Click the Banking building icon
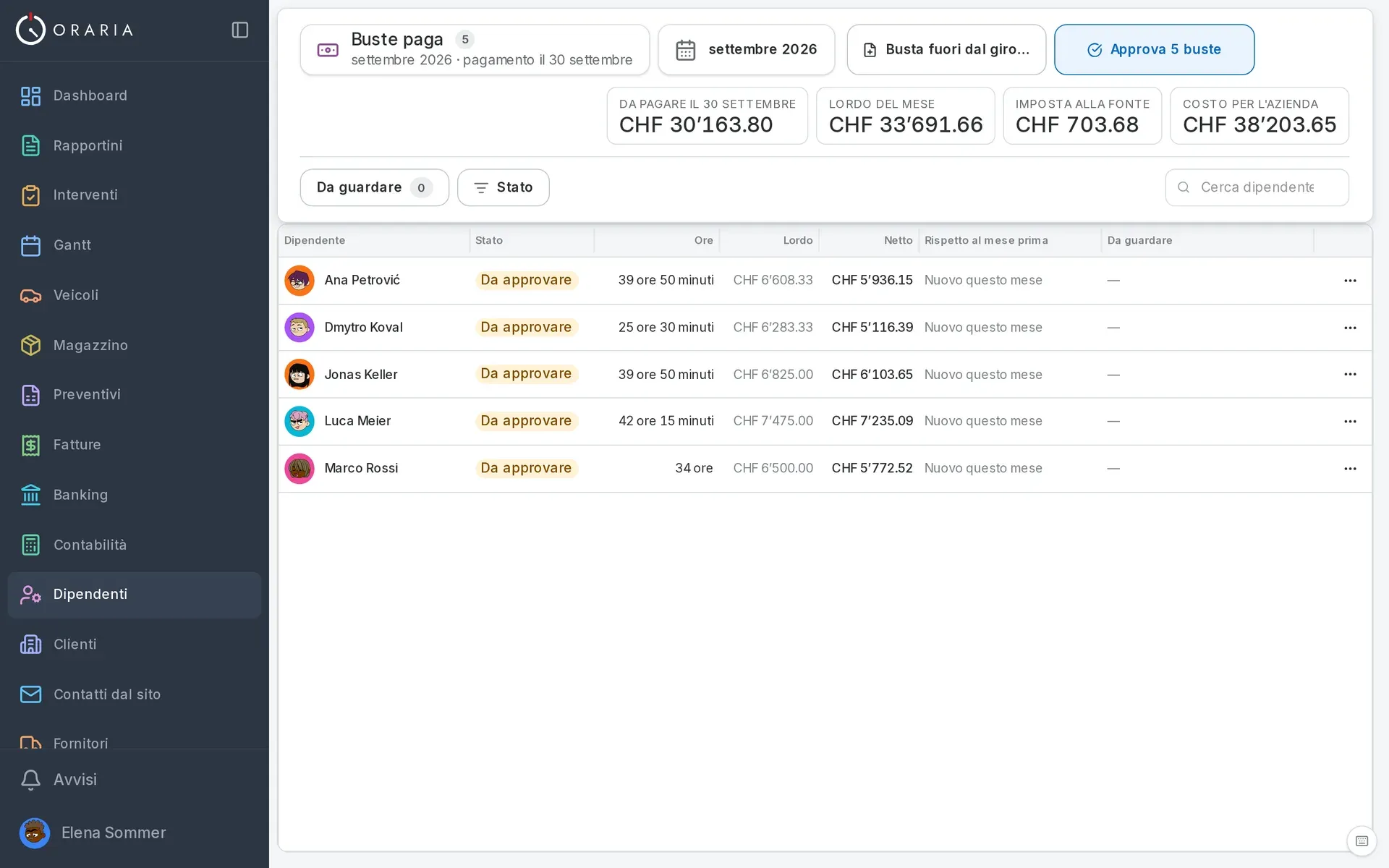The height and width of the screenshot is (868, 1389). click(x=30, y=495)
